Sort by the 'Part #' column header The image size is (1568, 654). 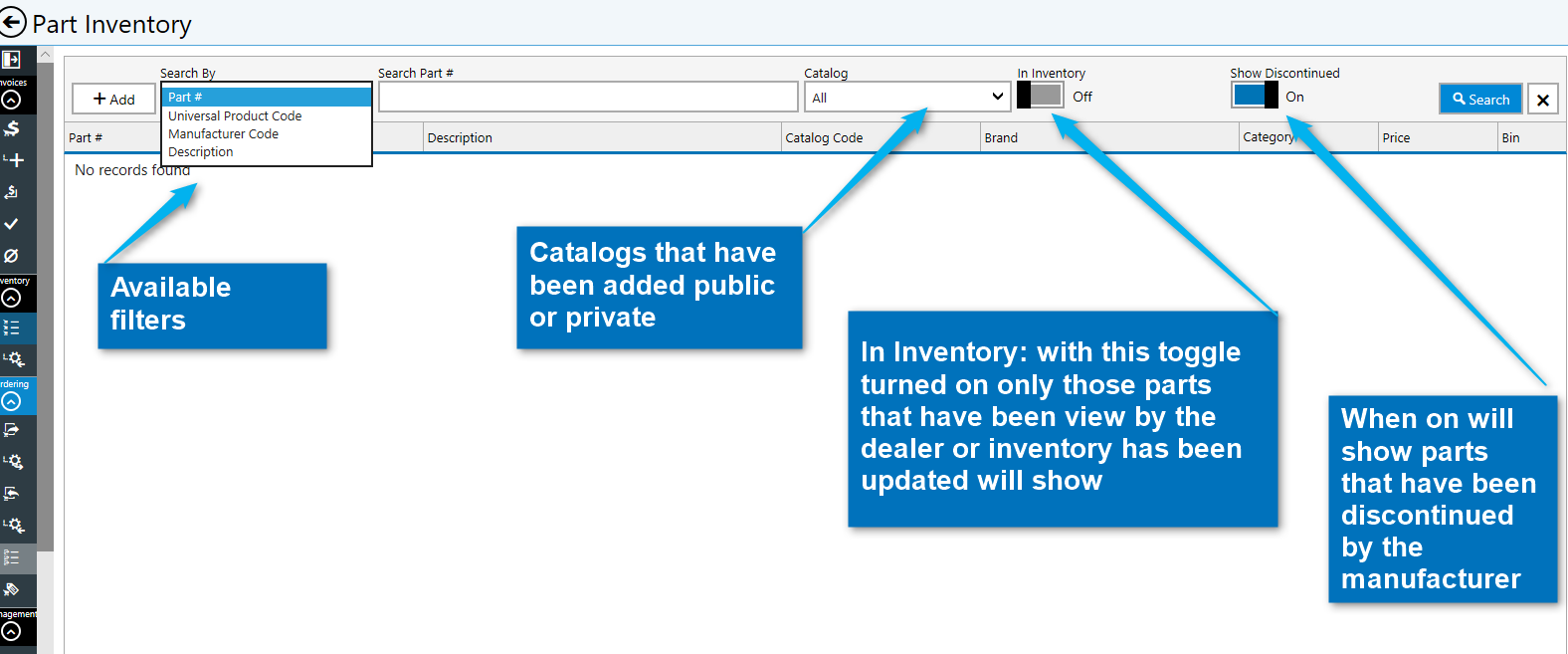pos(86,137)
